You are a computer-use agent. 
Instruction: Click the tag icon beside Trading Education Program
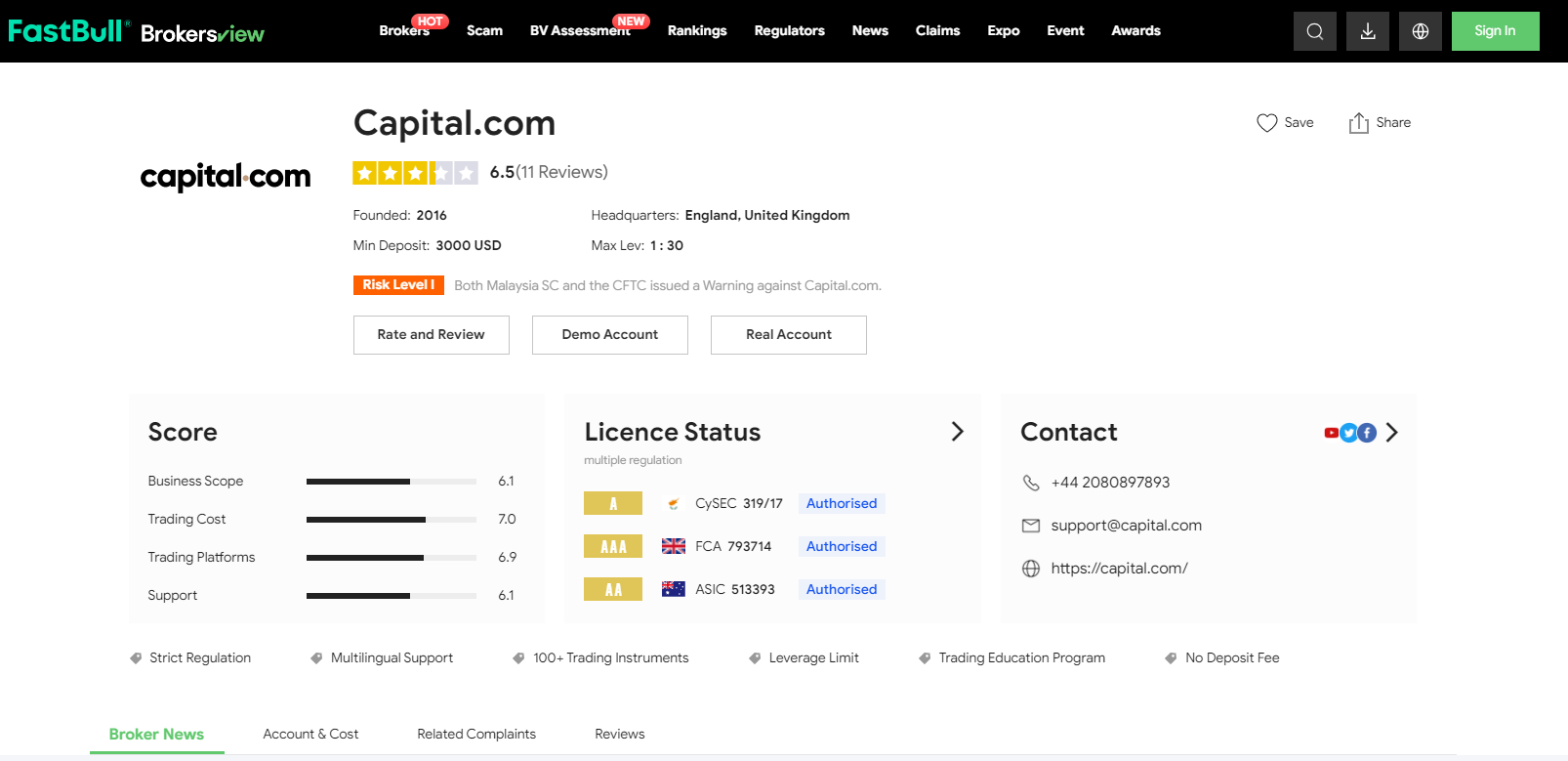point(925,658)
